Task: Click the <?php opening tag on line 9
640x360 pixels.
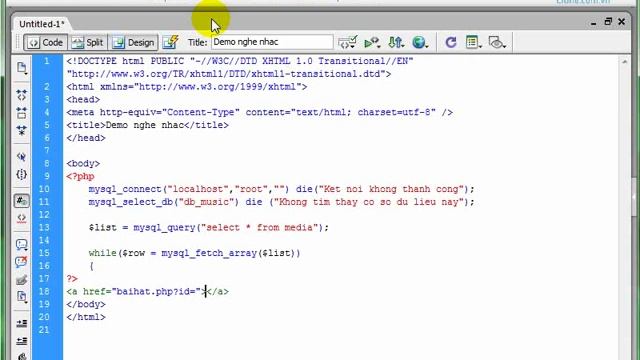Action: tap(80, 176)
